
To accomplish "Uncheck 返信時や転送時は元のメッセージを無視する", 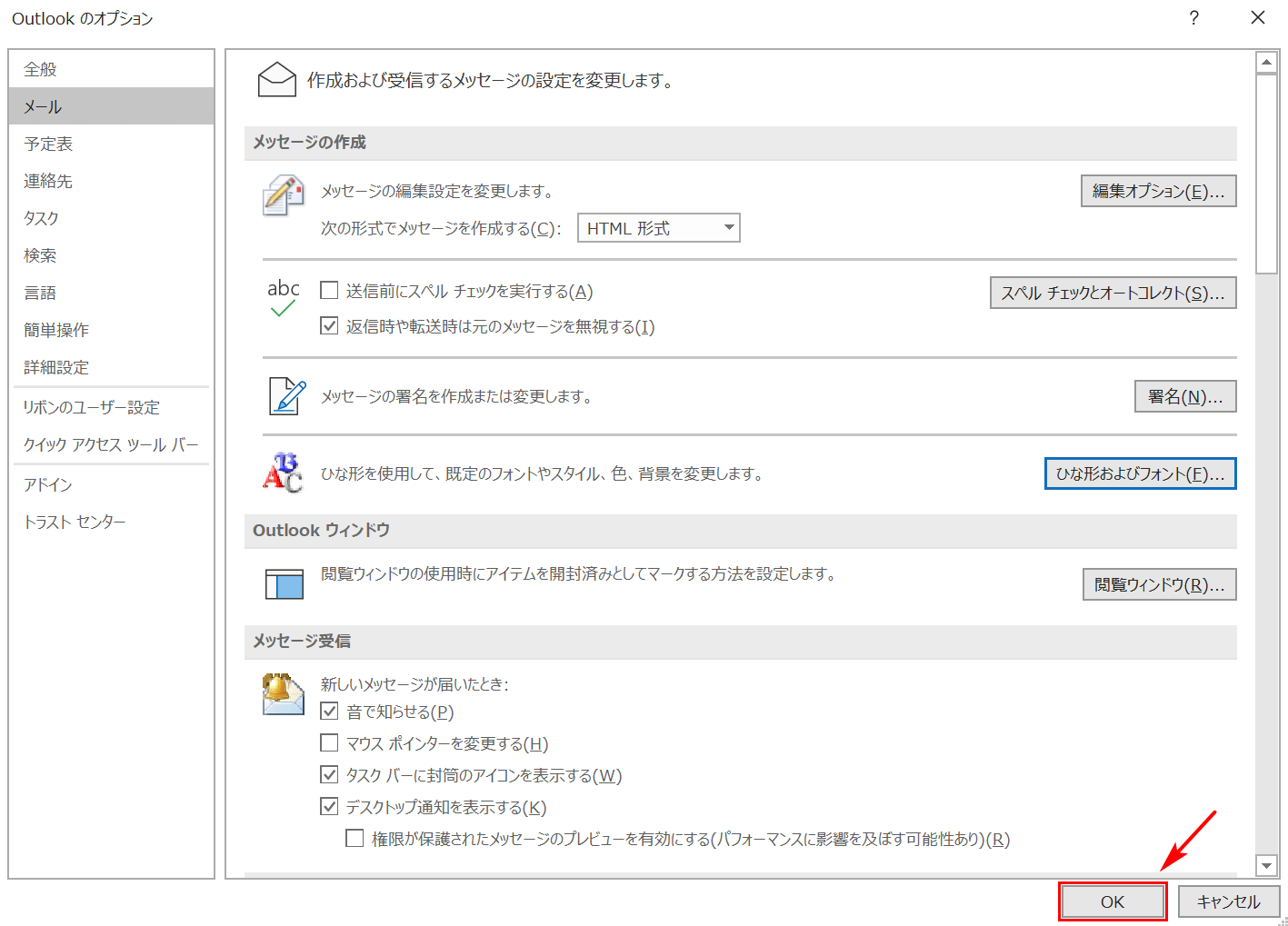I will coord(329,325).
